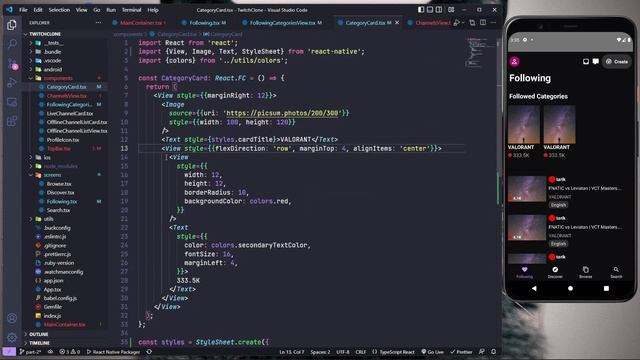The image size is (640, 360).
Task: Open LiveChannelCard.tsx file
Action: click(70, 113)
